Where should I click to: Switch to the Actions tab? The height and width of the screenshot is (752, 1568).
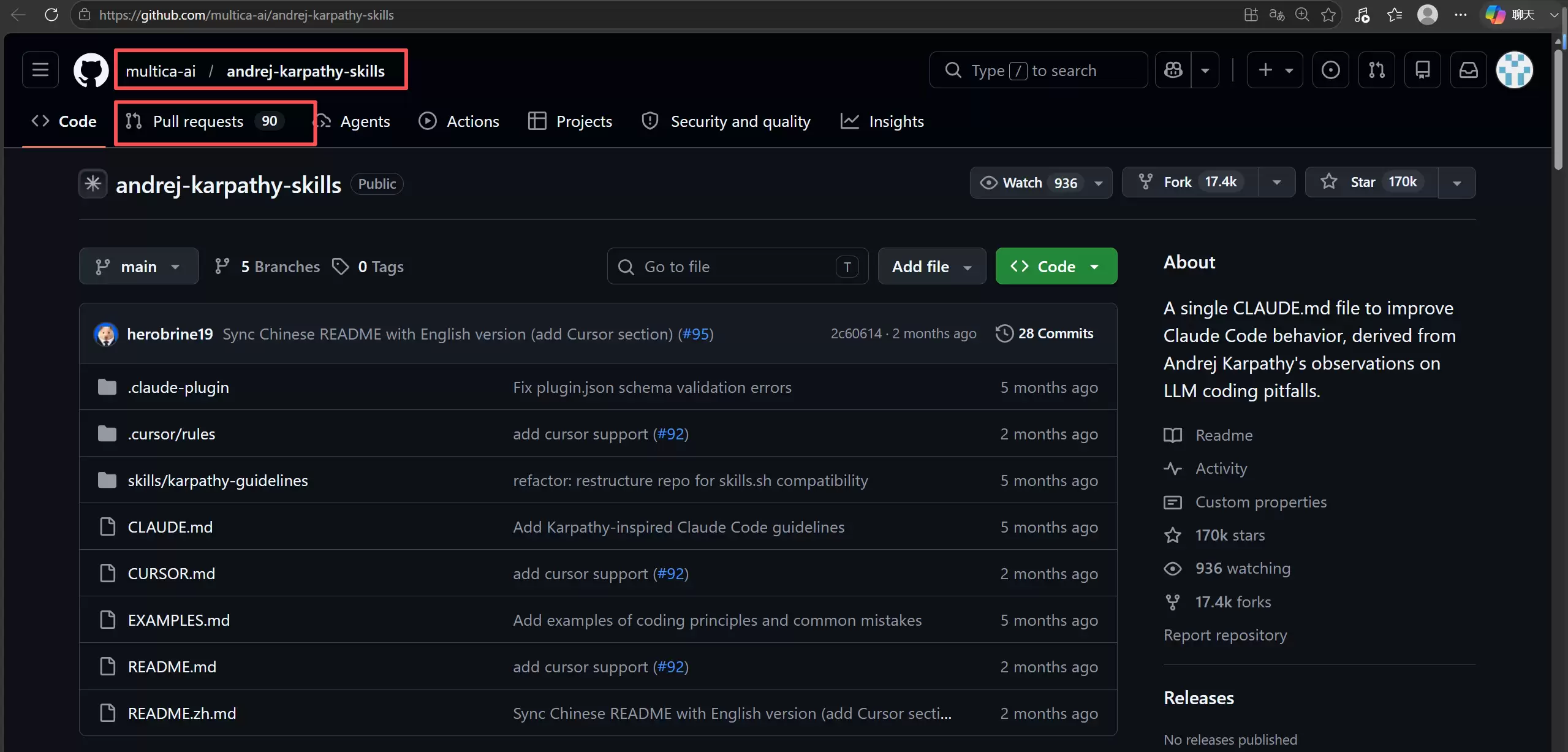click(459, 121)
